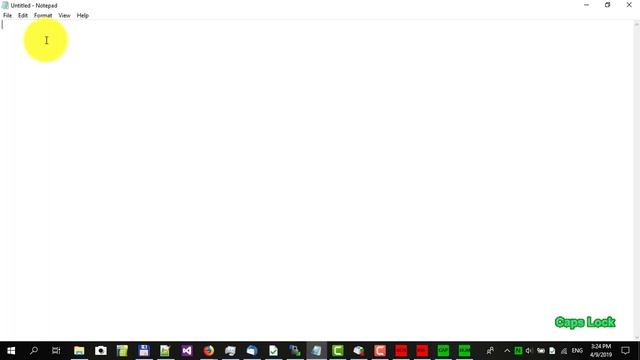Image resolution: width=640 pixels, height=360 pixels.
Task: Open the File menu
Action: (7, 16)
